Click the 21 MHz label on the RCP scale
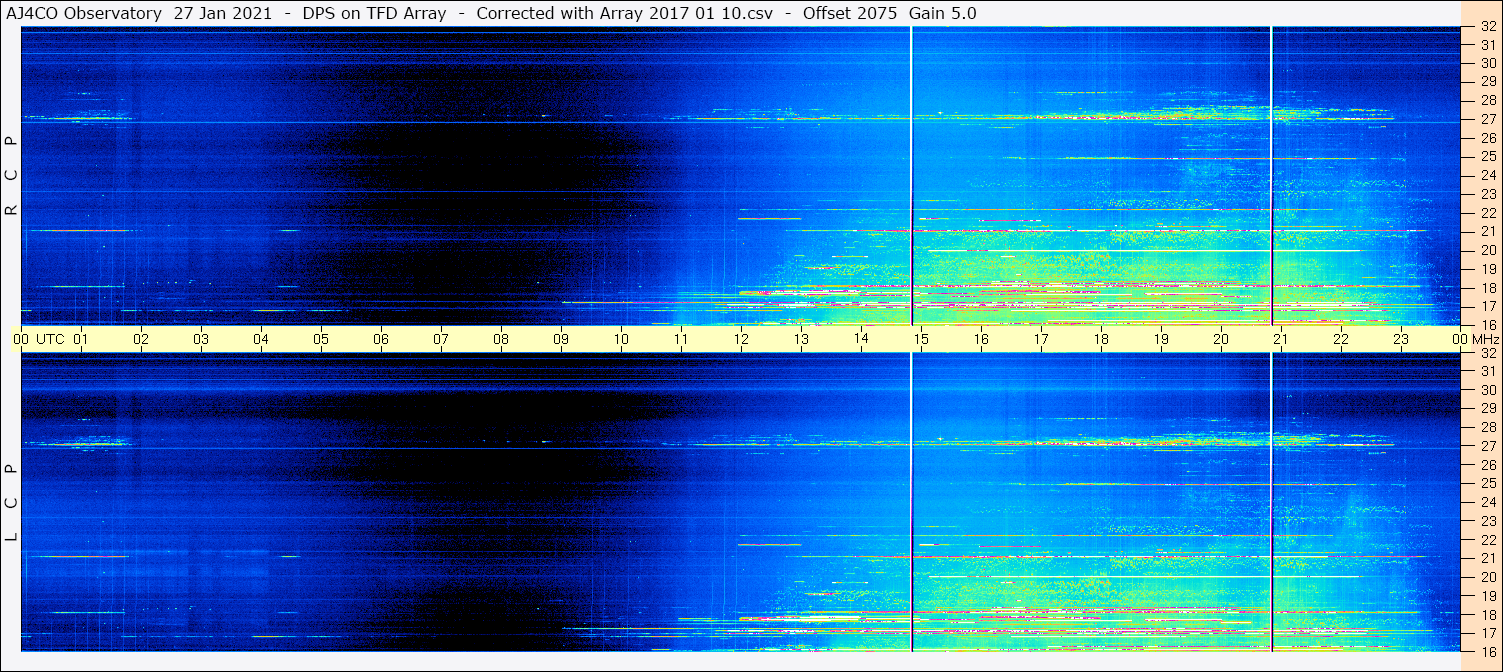The height and width of the screenshot is (672, 1503). coord(1487,231)
